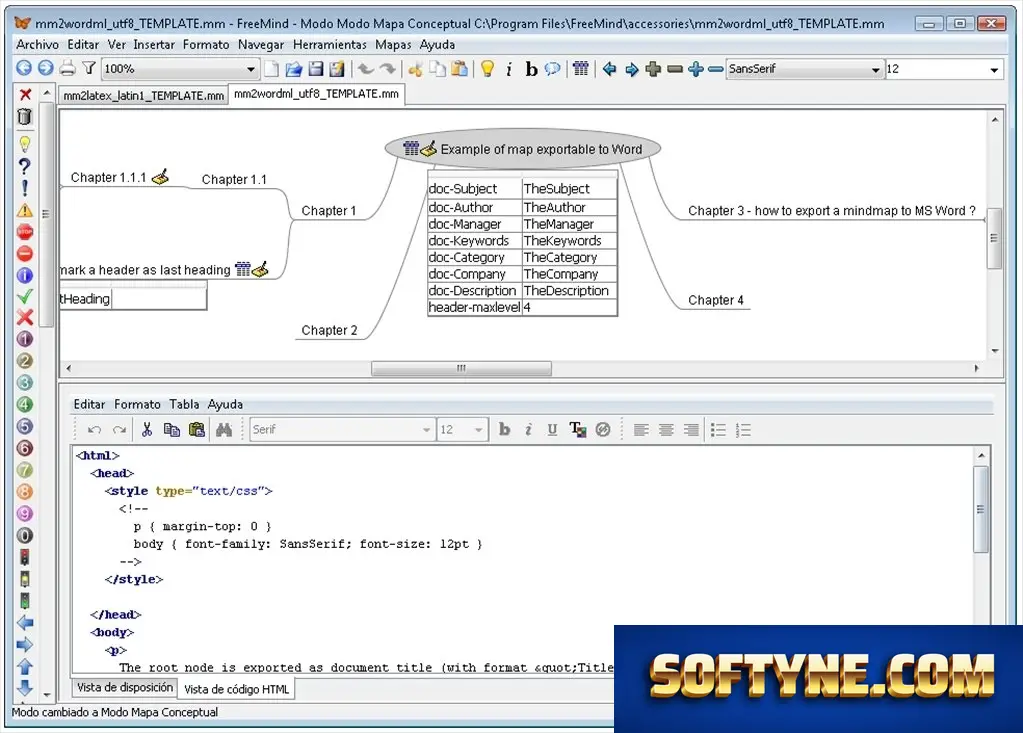The image size is (1023, 733).
Task: Open the Insertar menu
Action: pos(154,44)
